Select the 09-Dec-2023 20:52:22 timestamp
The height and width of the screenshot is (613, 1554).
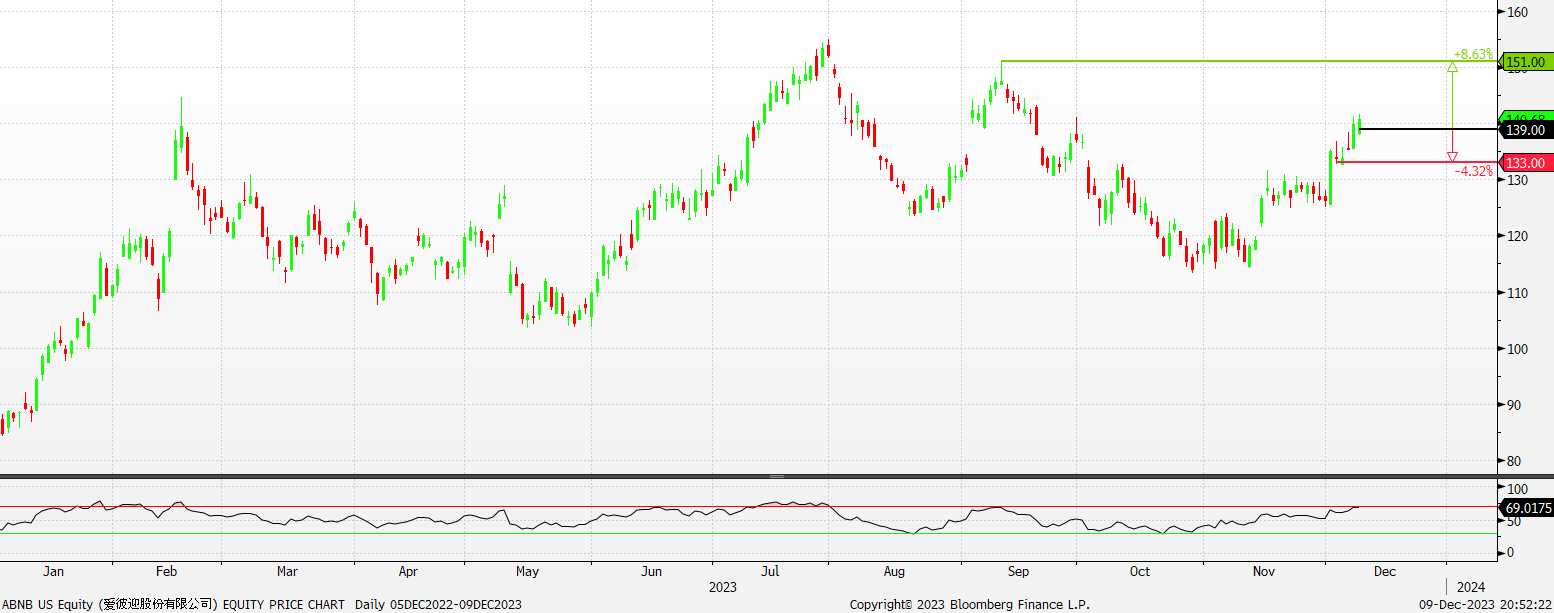pos(1485,604)
